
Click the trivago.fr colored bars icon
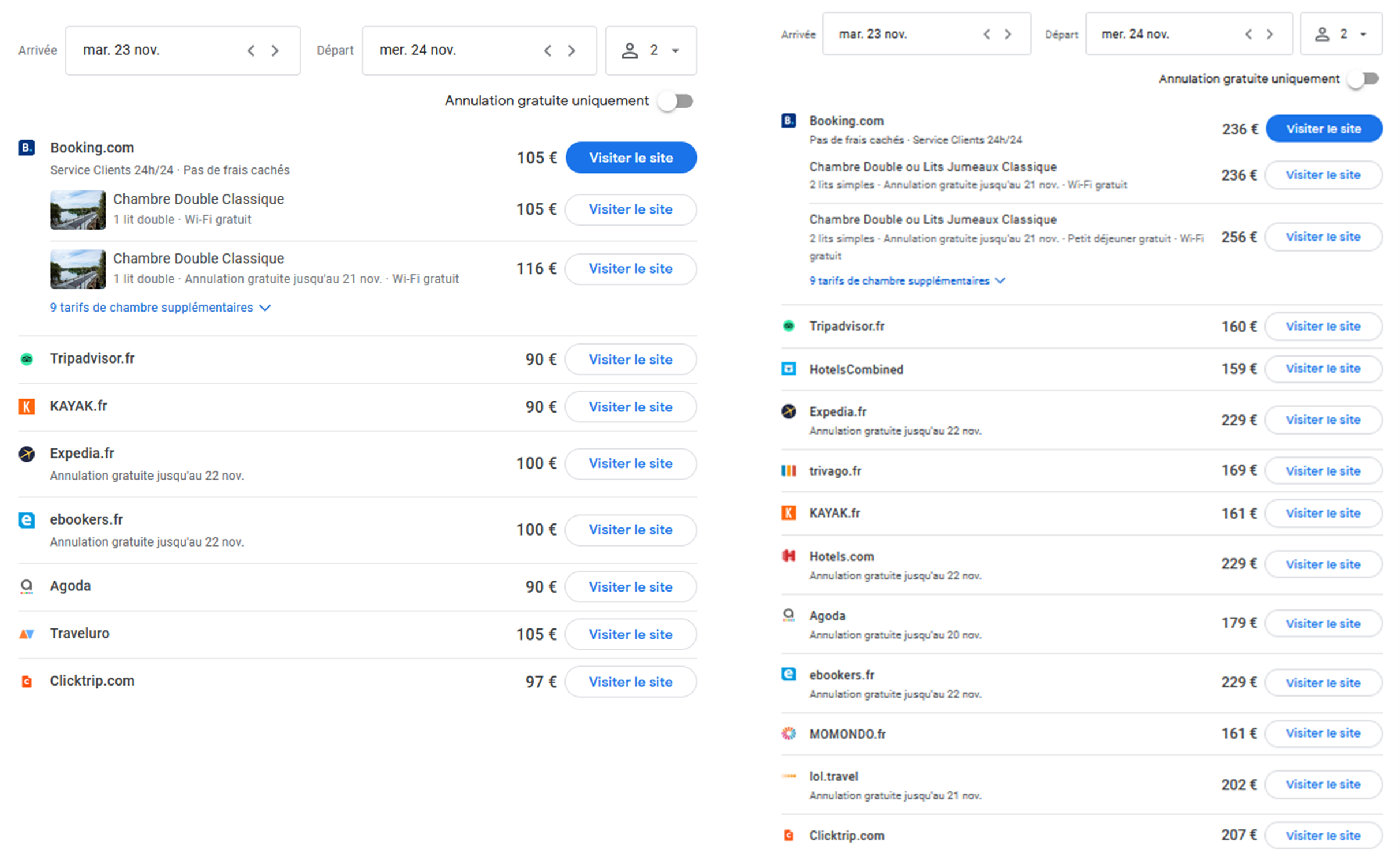coord(789,471)
